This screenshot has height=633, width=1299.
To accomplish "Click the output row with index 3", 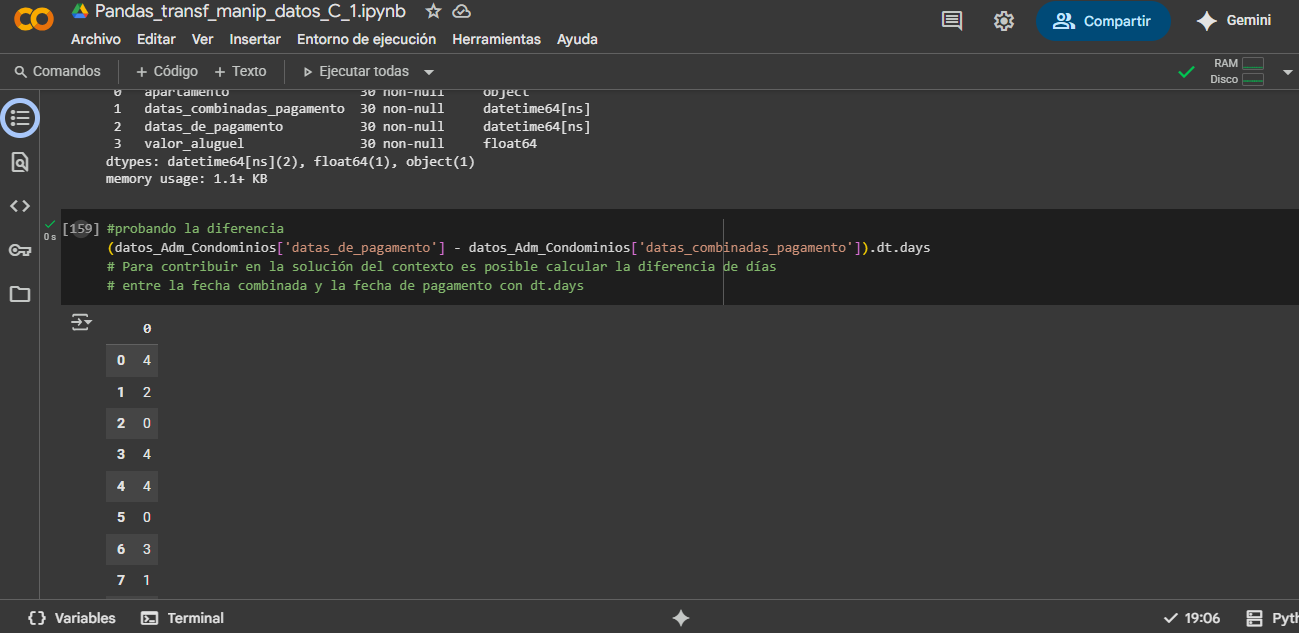I will click(x=132, y=454).
